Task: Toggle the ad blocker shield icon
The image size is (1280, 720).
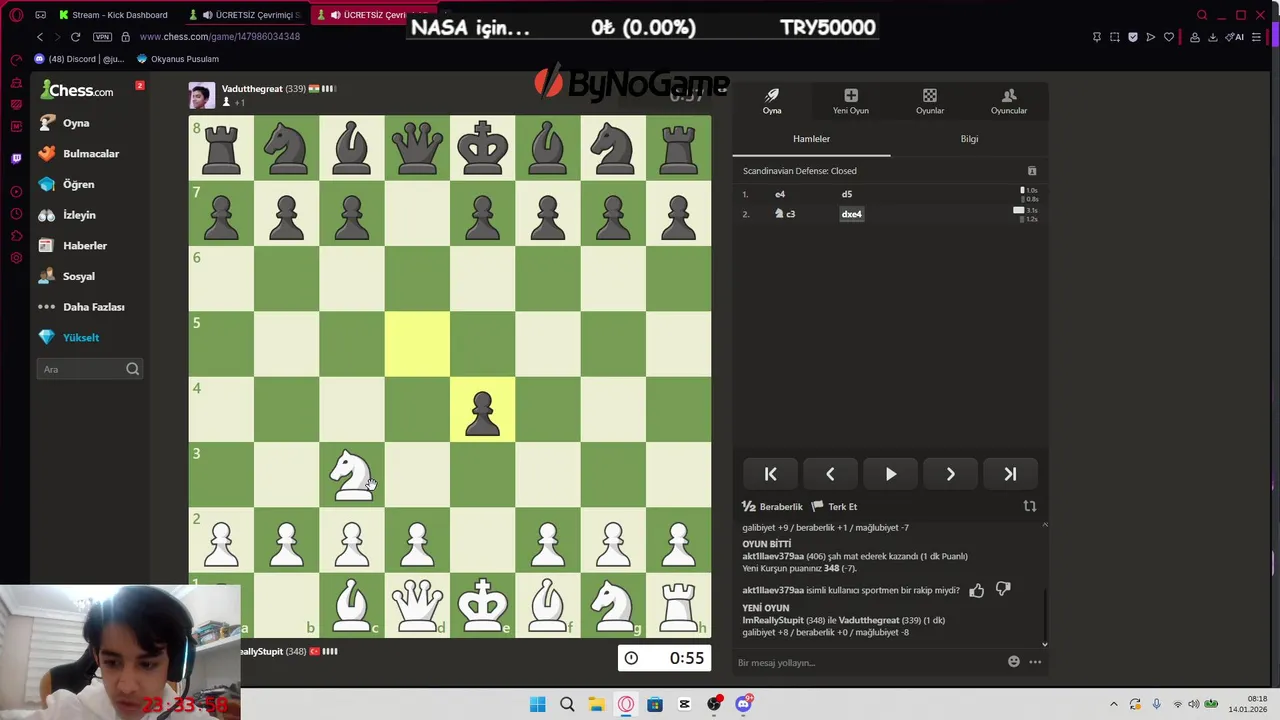Action: tap(1133, 37)
